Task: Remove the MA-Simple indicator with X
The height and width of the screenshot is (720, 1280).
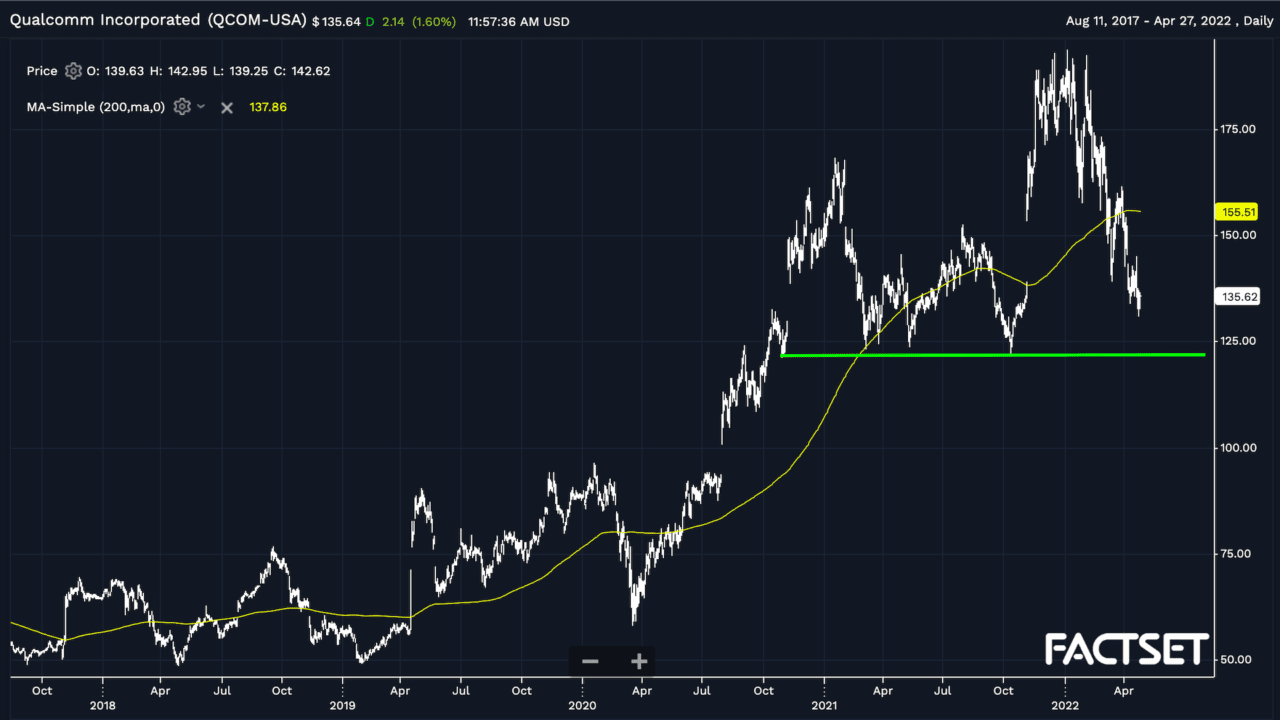Action: (227, 107)
